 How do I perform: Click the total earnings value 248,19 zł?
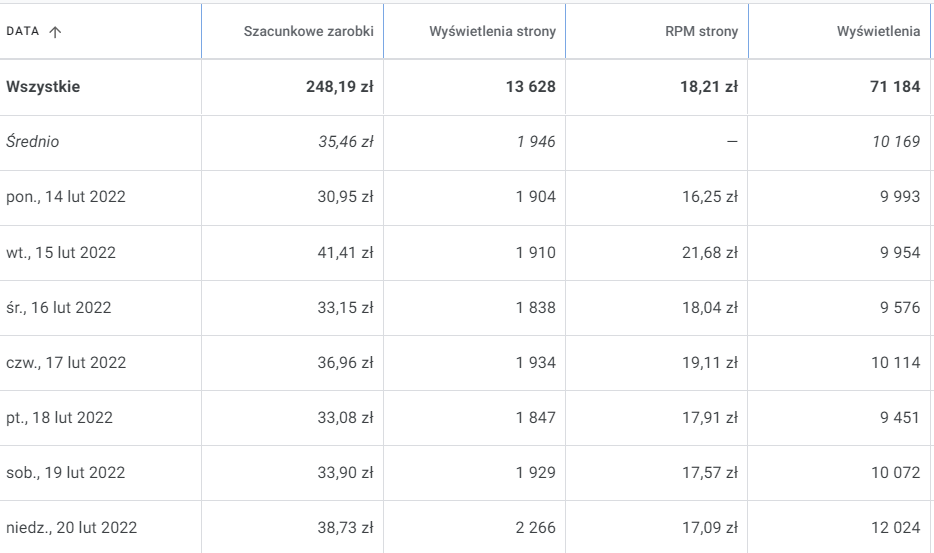point(339,87)
